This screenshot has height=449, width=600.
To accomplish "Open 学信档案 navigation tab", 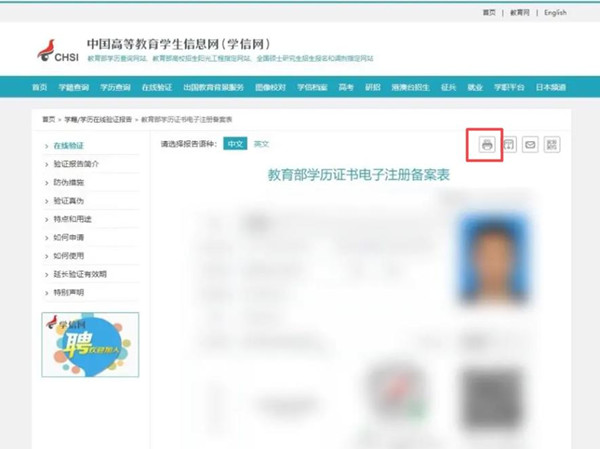I will click(311, 87).
